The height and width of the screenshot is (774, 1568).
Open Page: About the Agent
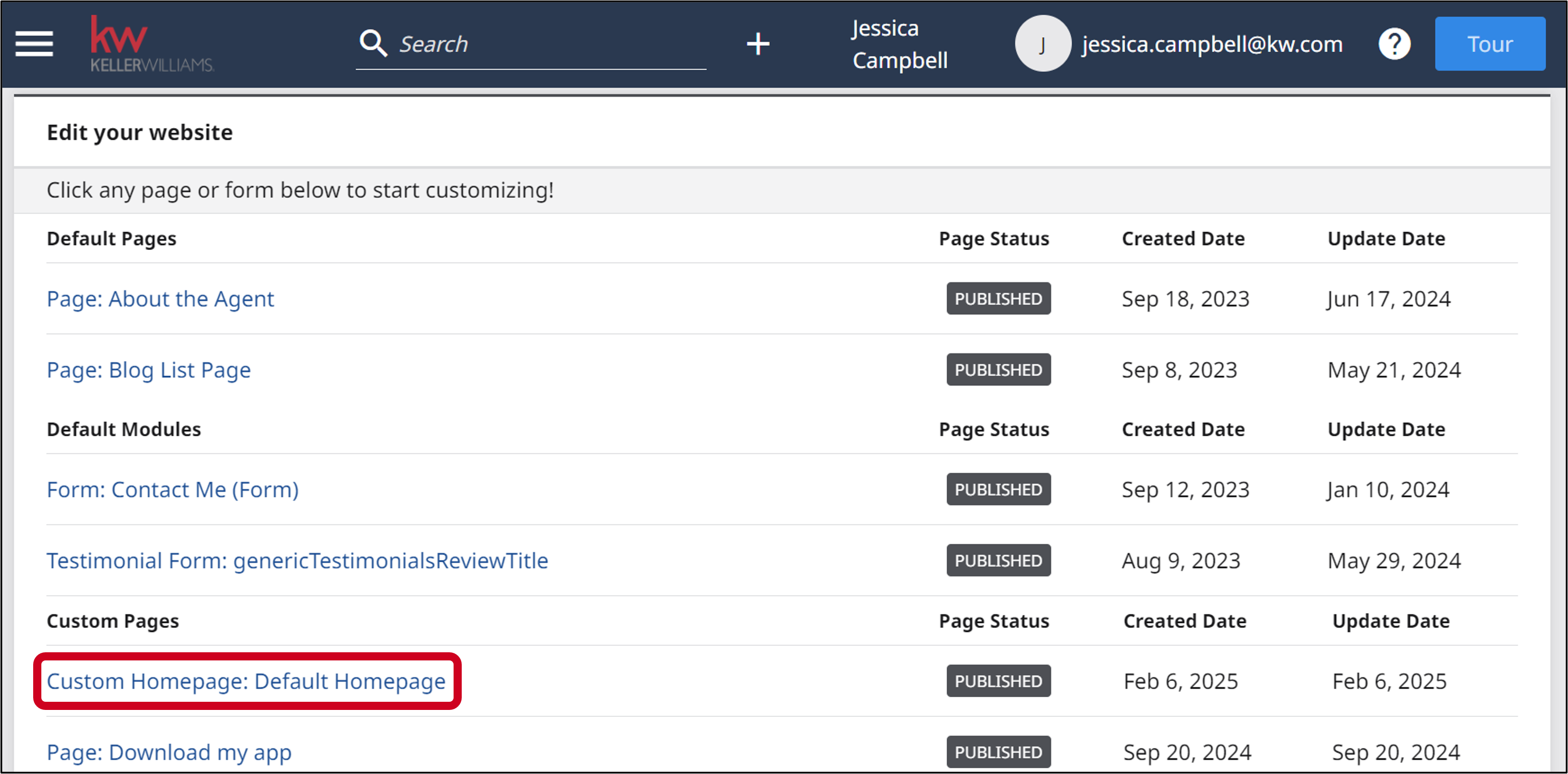[x=160, y=299]
